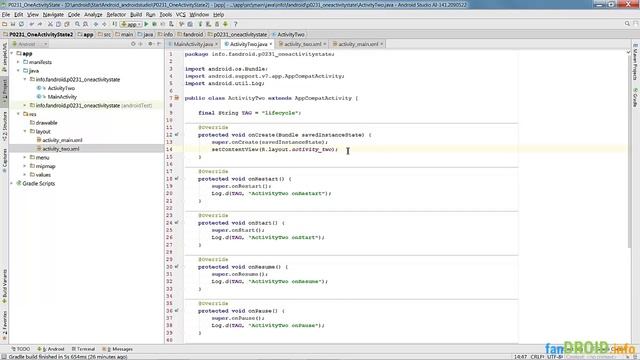Open the app run configuration dropdown

tap(131, 24)
